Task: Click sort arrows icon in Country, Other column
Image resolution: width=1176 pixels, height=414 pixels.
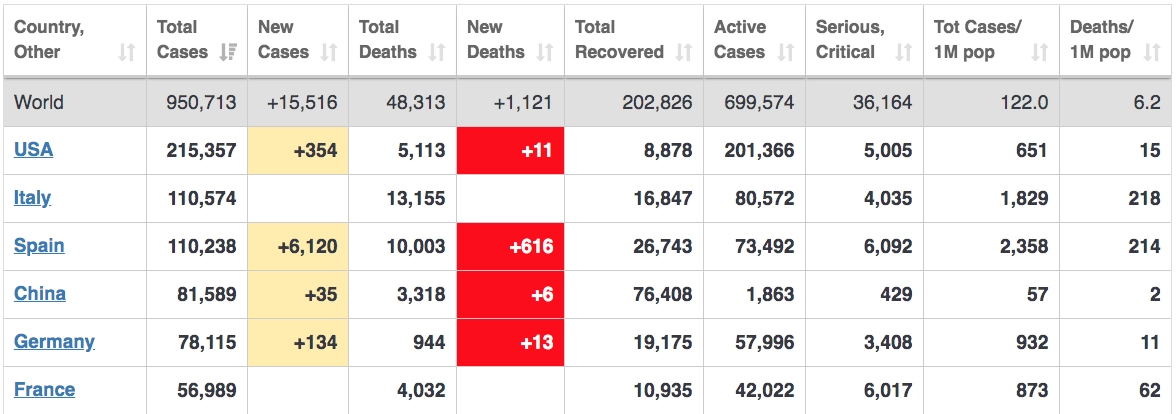Action: 126,52
